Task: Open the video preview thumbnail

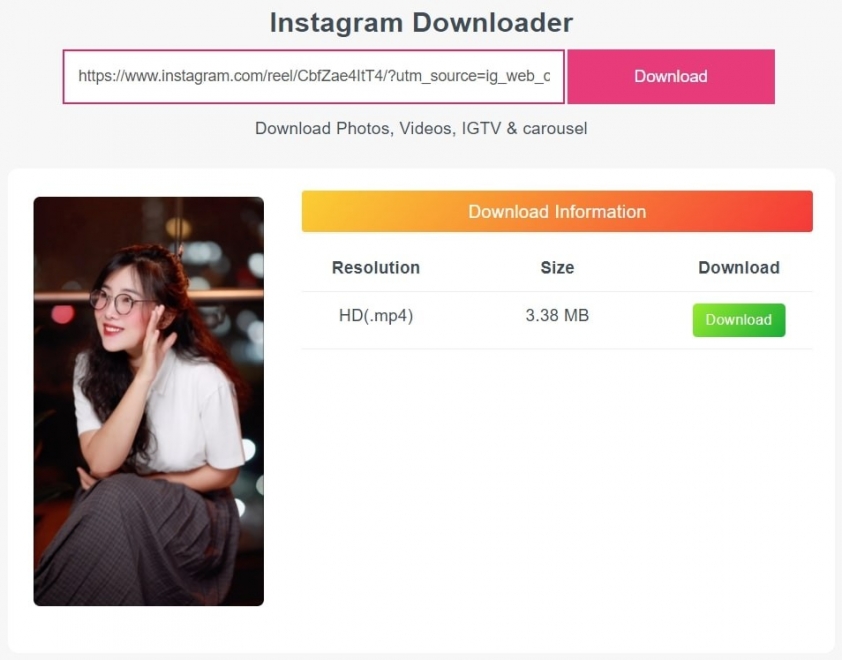Action: point(148,400)
